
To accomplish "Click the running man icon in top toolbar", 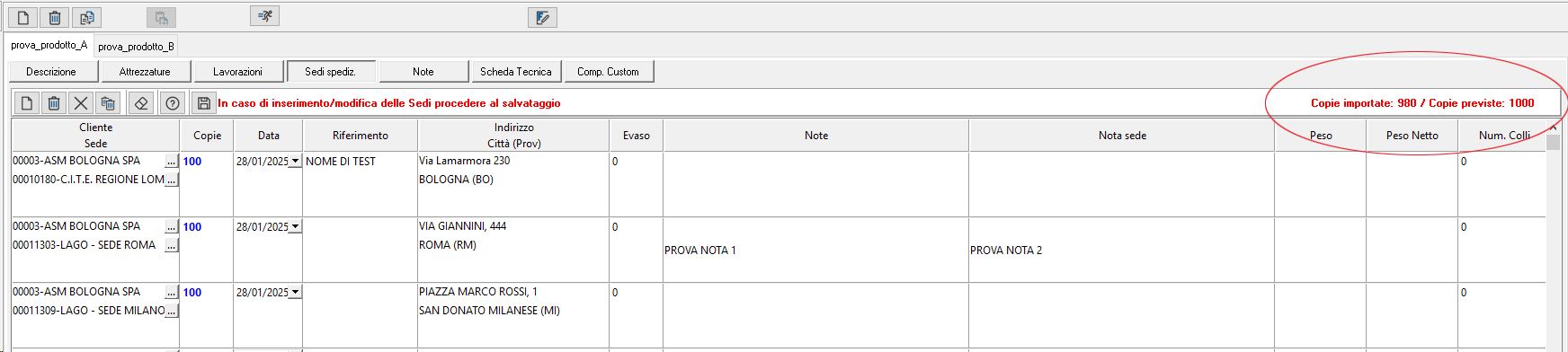I will [x=264, y=16].
